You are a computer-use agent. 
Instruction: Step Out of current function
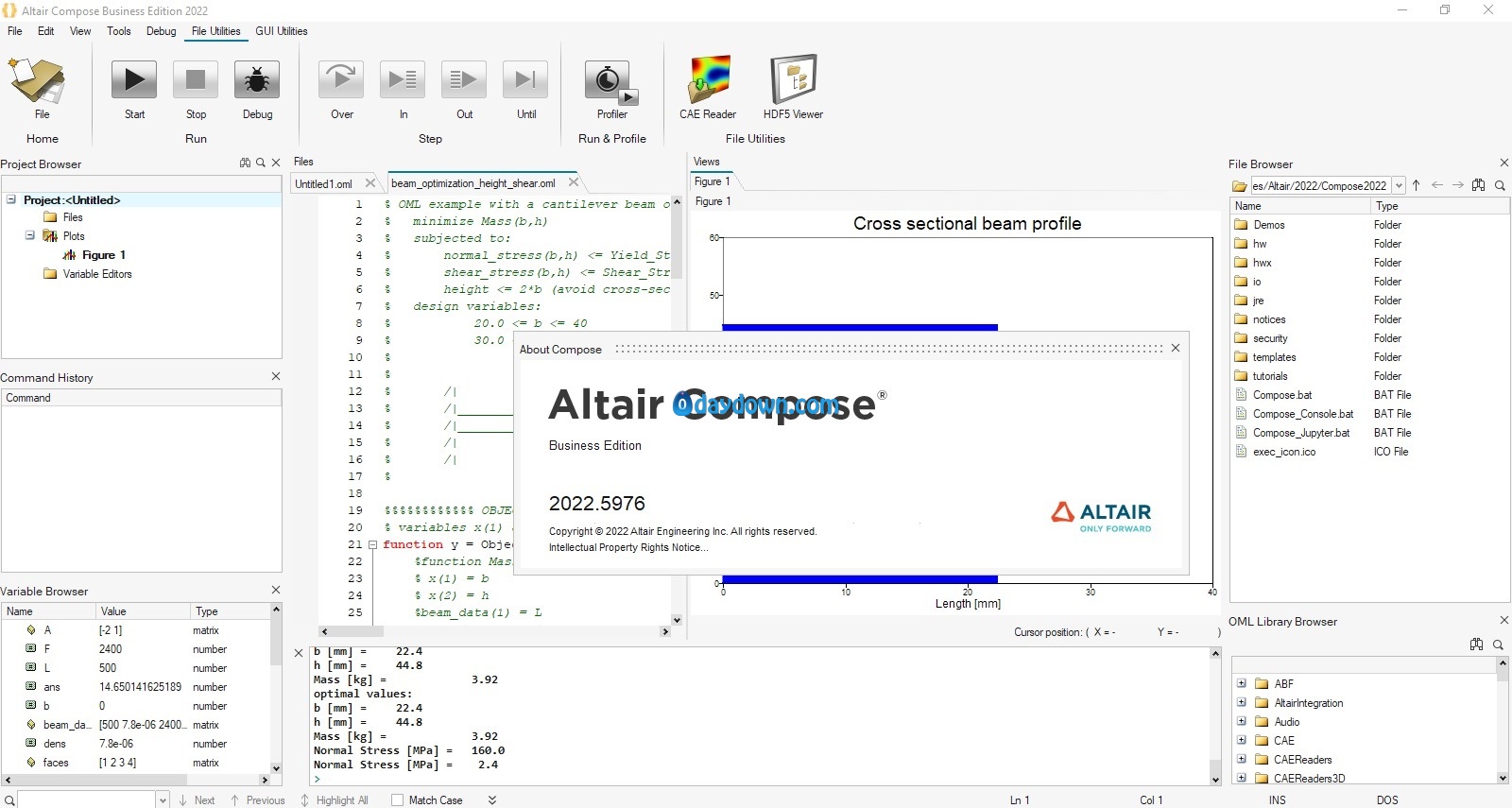click(x=464, y=79)
